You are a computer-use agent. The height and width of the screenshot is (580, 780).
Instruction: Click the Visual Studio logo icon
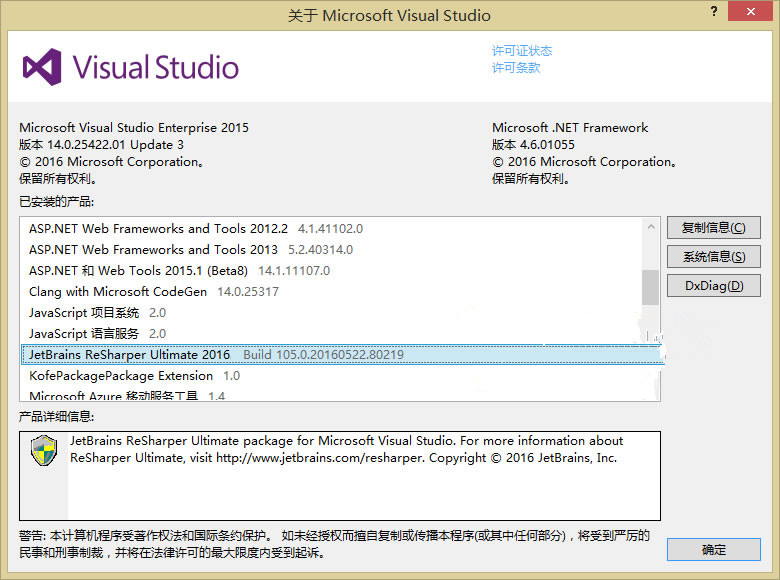42,67
